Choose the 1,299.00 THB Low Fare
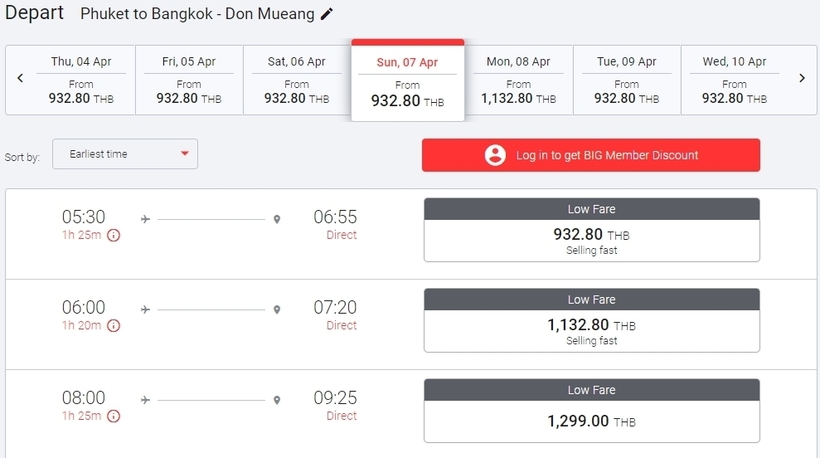 click(x=591, y=410)
